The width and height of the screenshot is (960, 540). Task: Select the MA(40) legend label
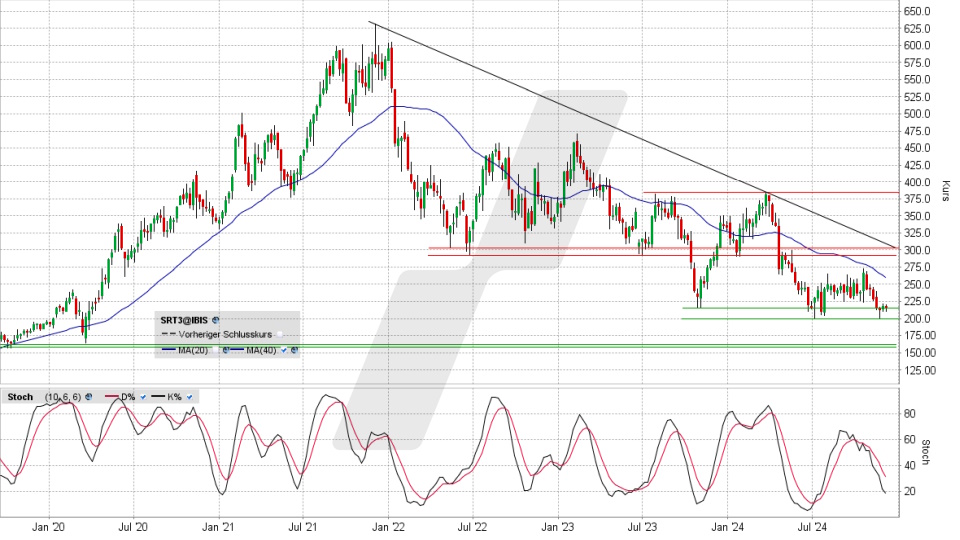[x=261, y=350]
